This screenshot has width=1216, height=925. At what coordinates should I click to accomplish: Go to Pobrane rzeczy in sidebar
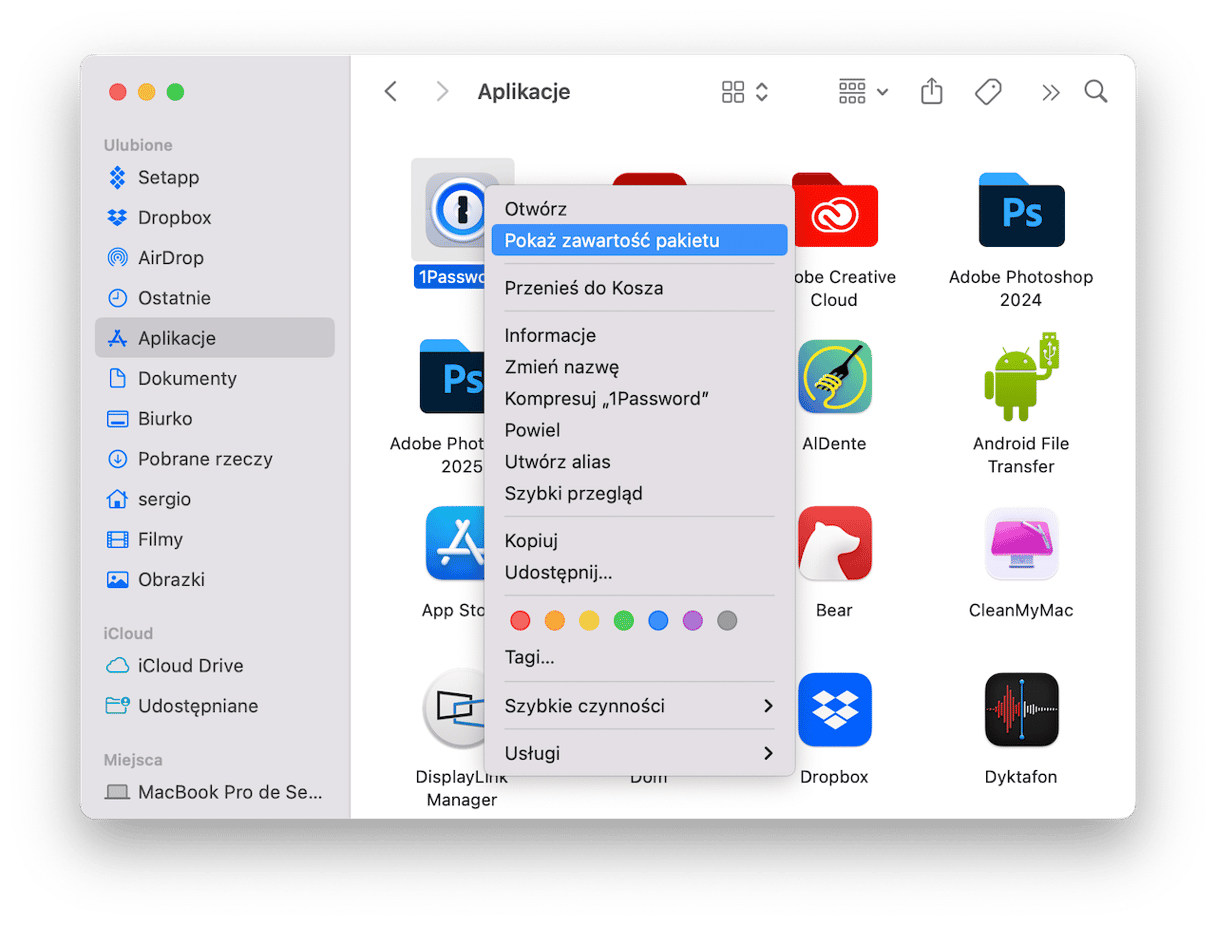pos(205,459)
